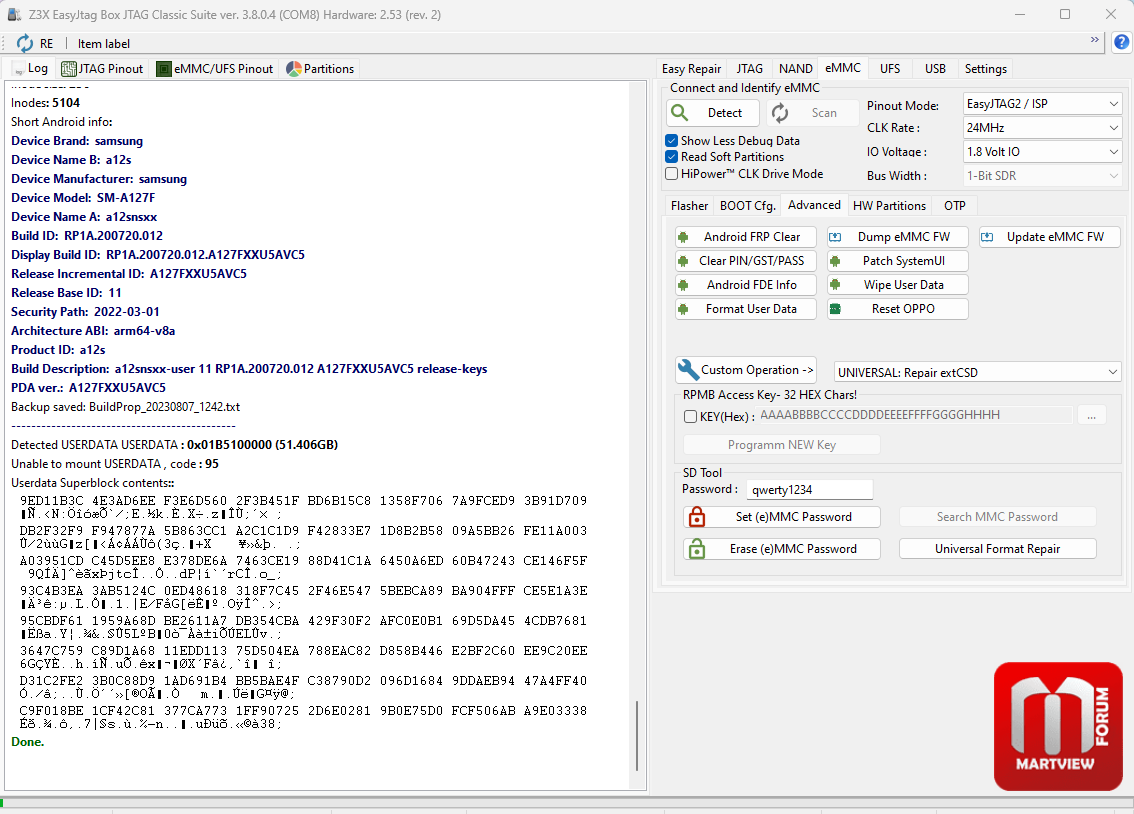Click the green unlocked padlock icon
Viewport: 1134px width, 814px height.
tap(696, 549)
